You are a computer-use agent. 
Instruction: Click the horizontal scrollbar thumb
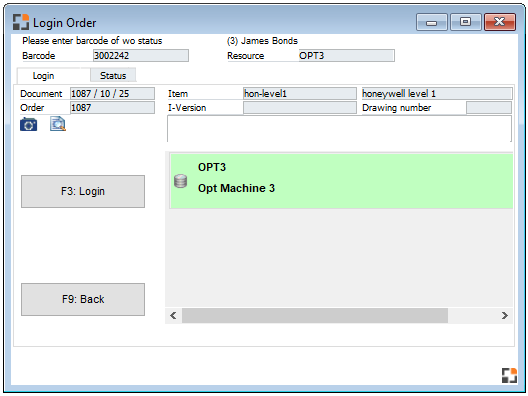[x=315, y=316]
